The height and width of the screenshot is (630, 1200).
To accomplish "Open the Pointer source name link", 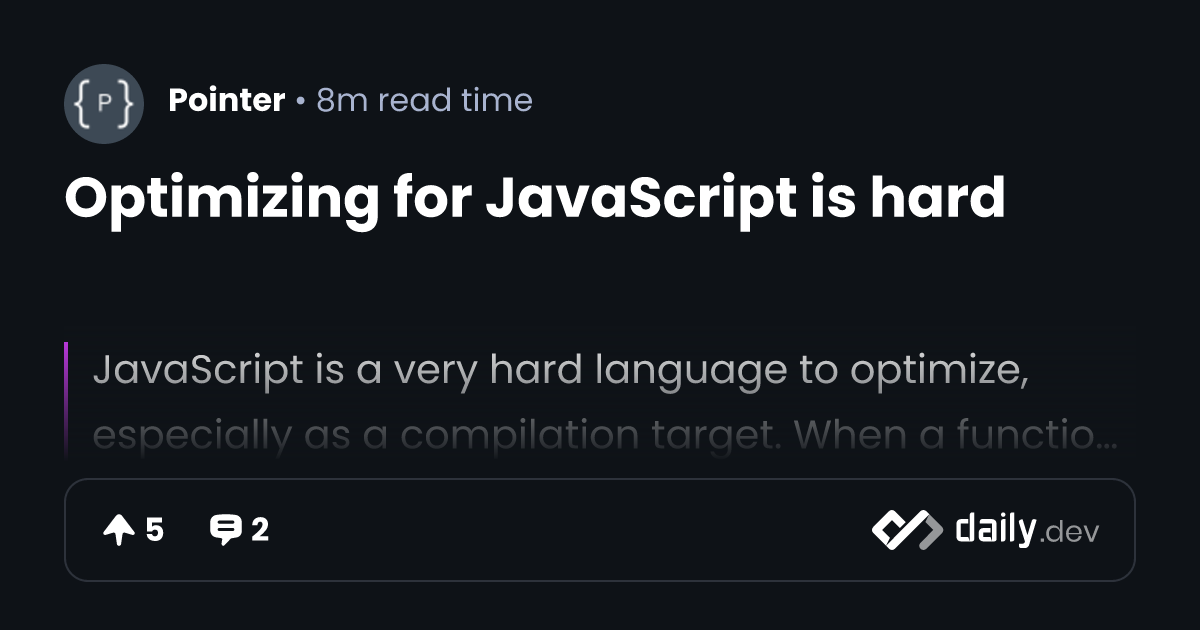I will (x=227, y=100).
